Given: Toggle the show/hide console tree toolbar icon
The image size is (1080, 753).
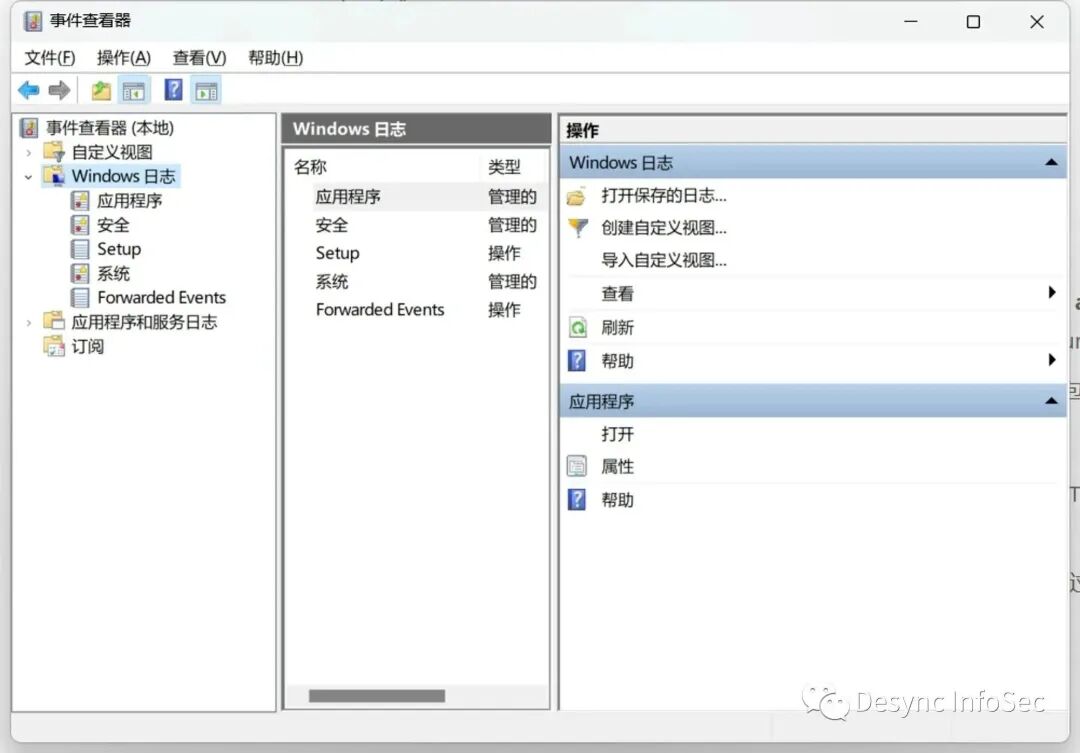Looking at the screenshot, I should click(x=134, y=90).
